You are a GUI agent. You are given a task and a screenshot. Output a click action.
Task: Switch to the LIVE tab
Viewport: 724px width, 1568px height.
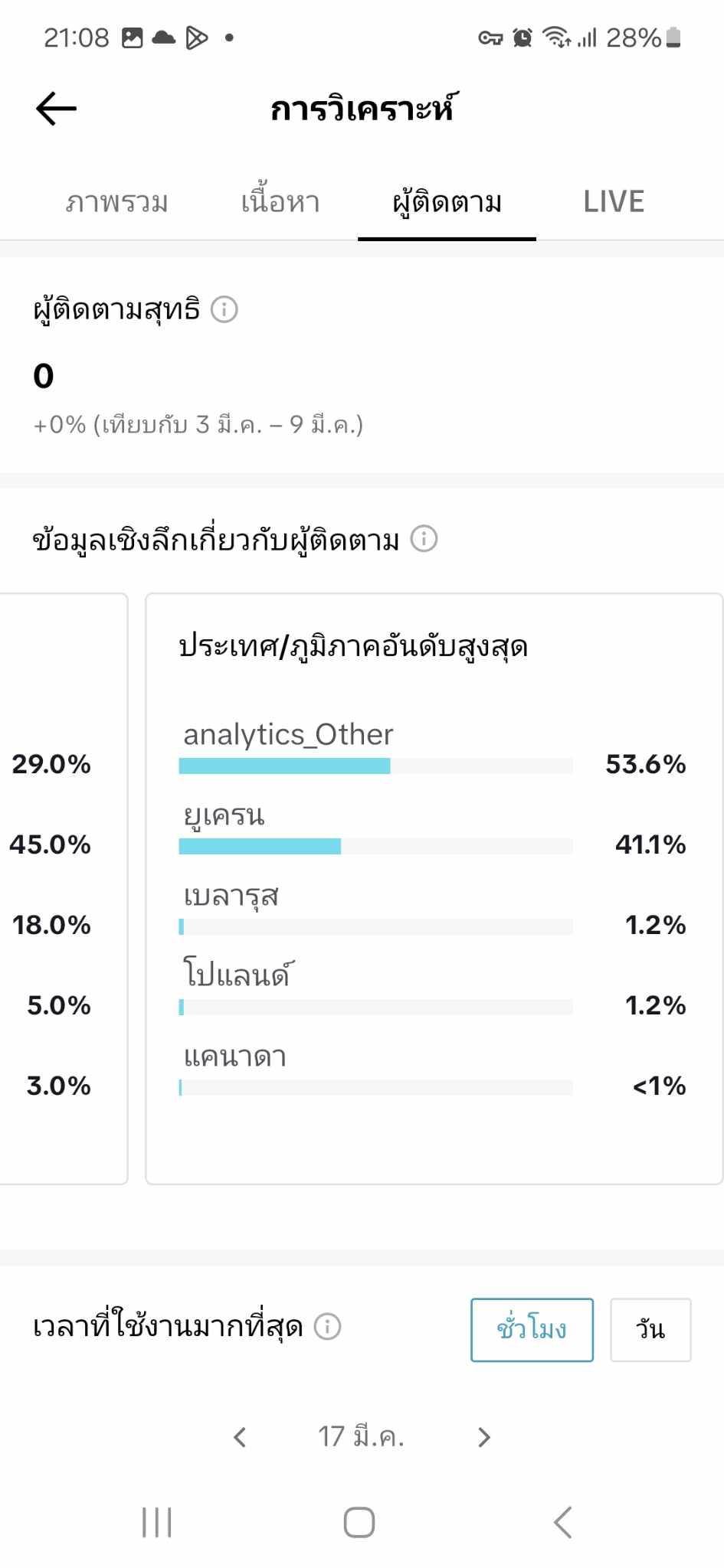click(614, 201)
